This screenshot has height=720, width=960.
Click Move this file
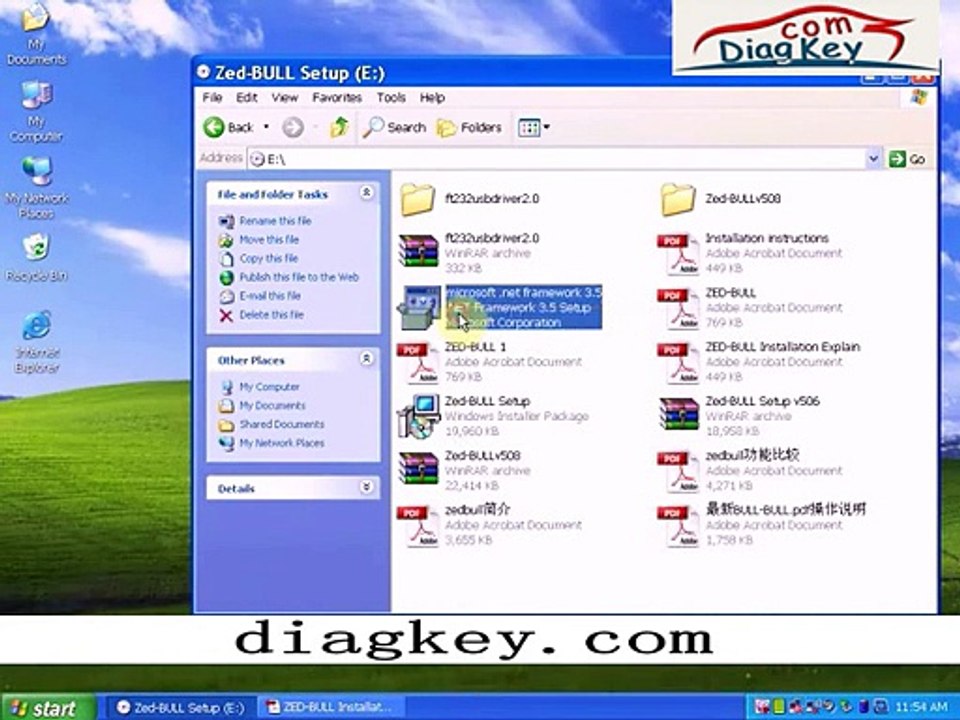point(269,240)
